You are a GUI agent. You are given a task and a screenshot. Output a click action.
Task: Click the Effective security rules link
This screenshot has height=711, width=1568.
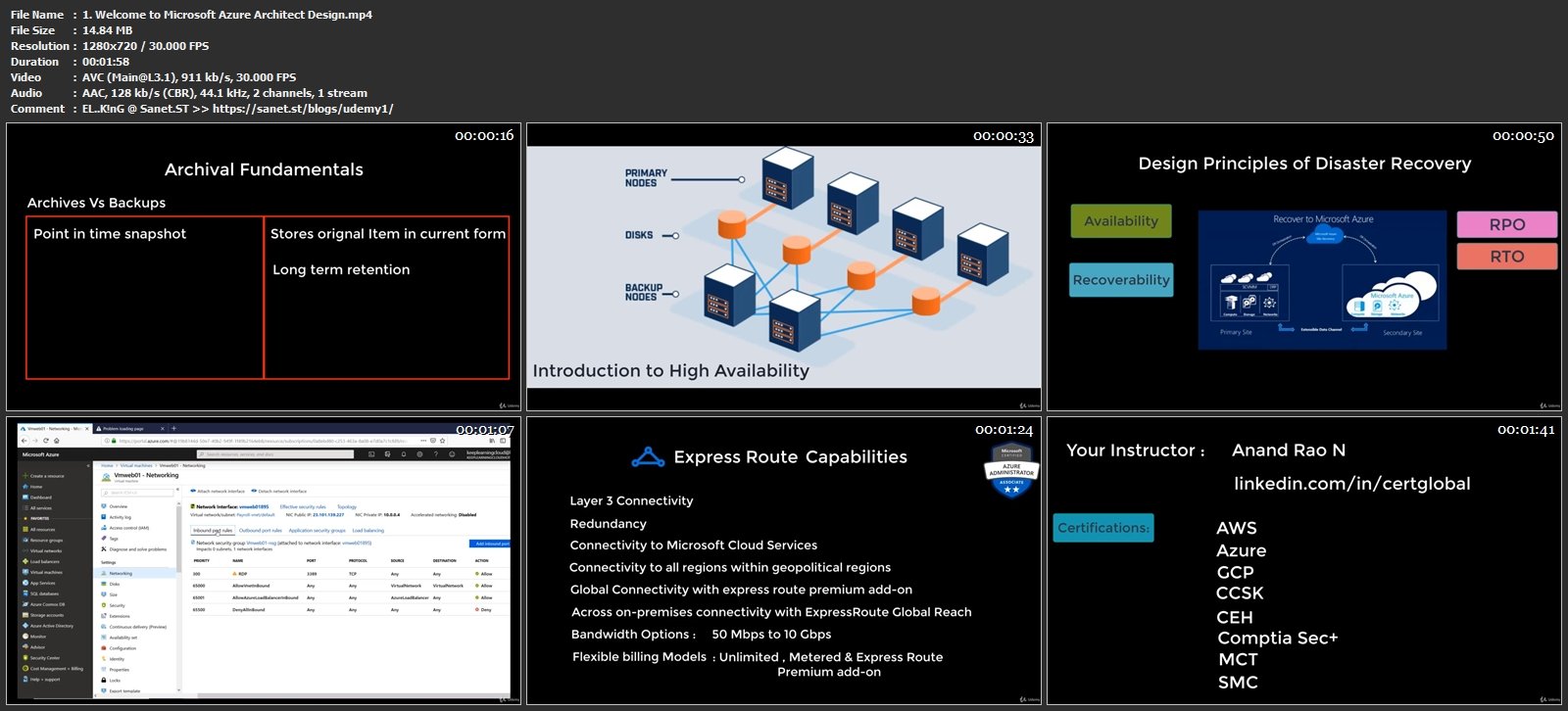(303, 506)
